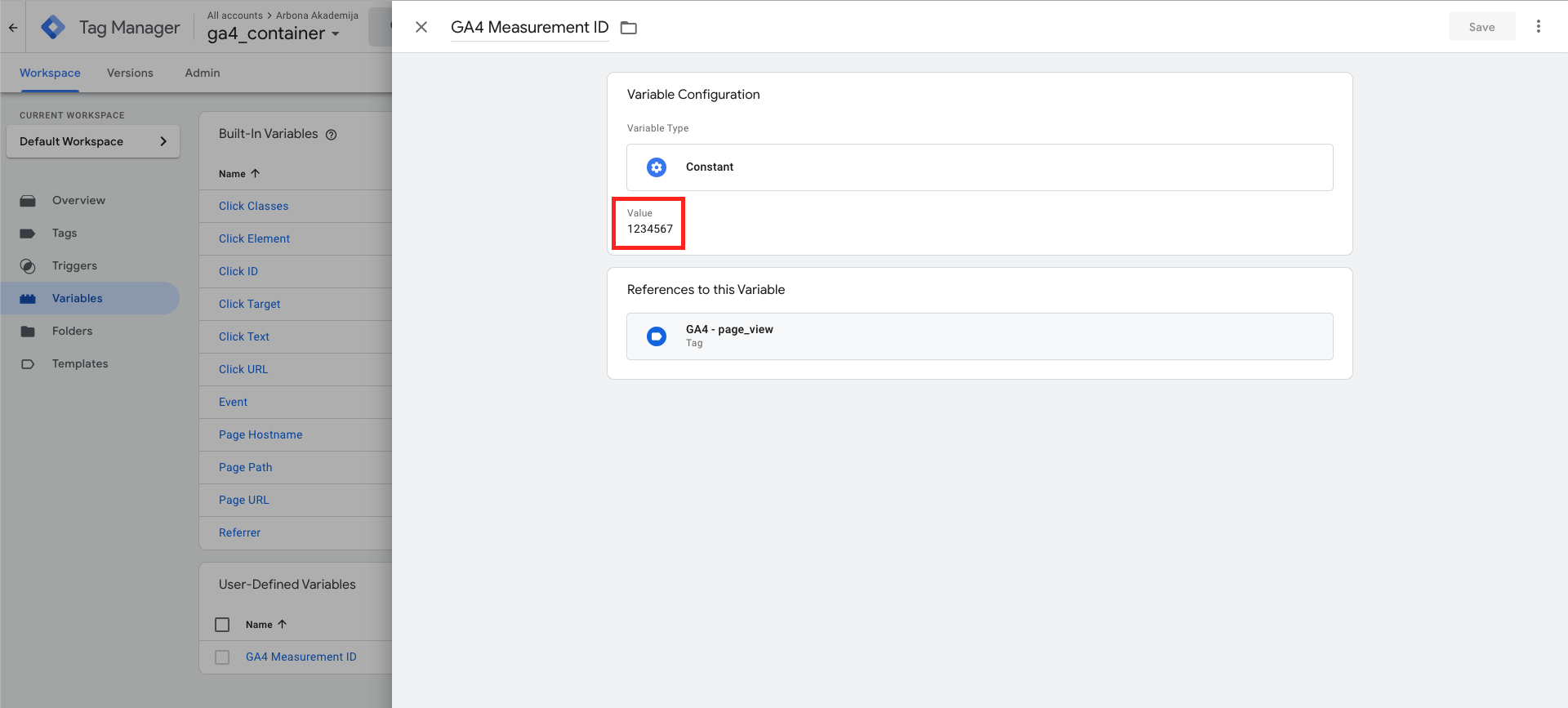Open the ga4_container dropdown
This screenshot has height=708, width=1568.
274,33
